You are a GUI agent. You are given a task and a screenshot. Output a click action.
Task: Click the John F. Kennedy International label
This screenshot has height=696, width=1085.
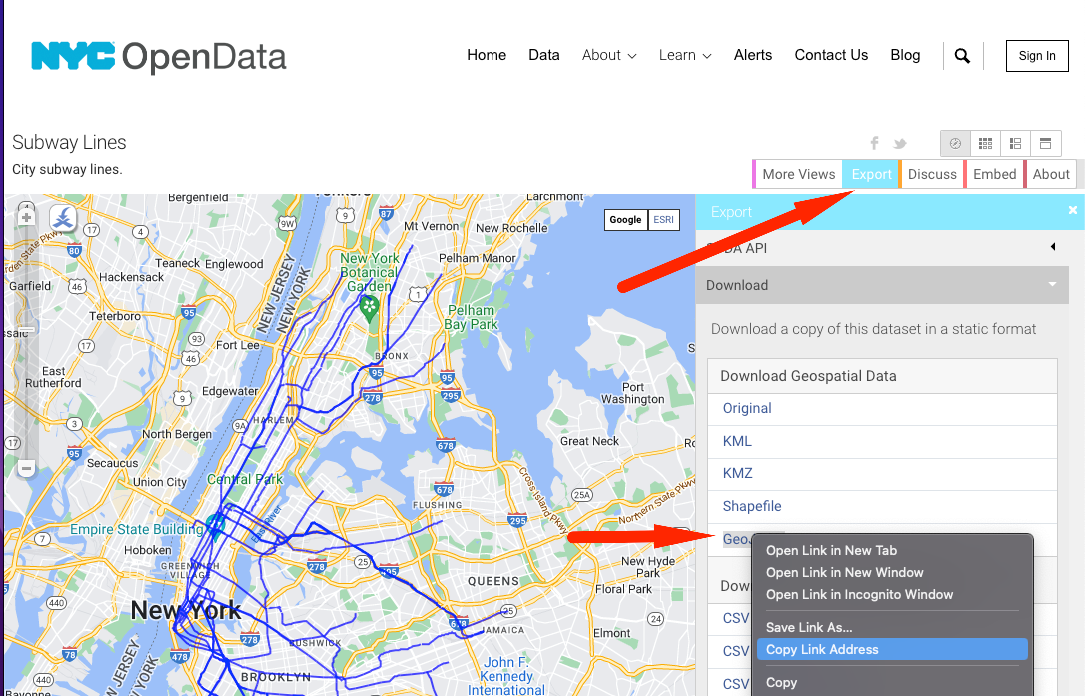tap(507, 676)
